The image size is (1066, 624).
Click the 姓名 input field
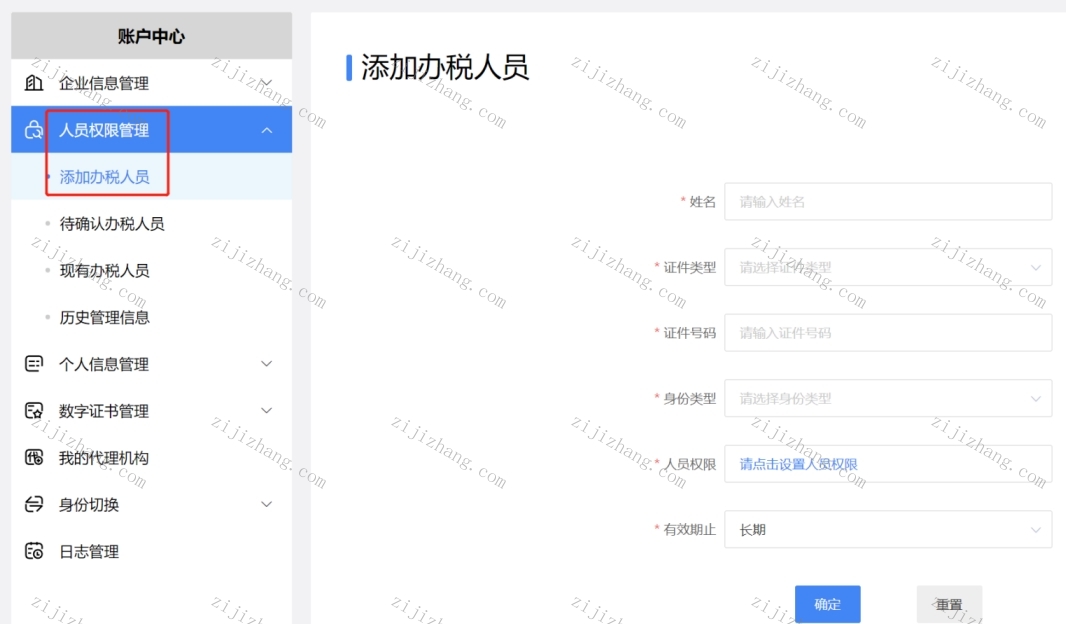click(x=888, y=201)
